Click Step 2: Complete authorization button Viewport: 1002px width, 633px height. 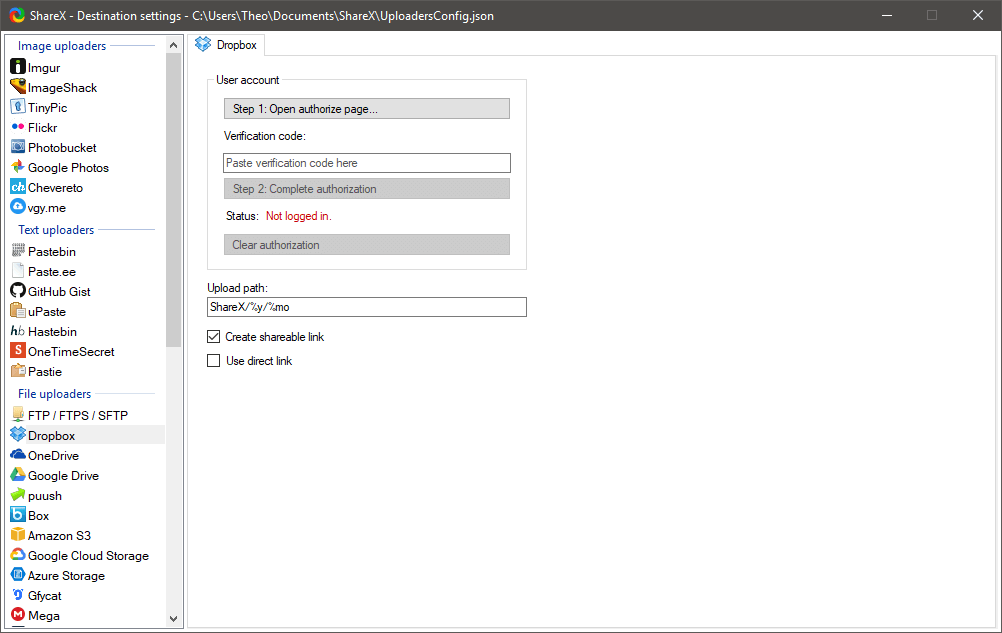[x=367, y=188]
